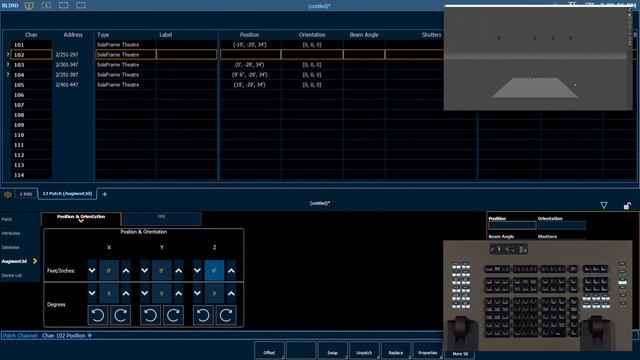Click the Type cell of channel 101
The height and width of the screenshot is (360, 640).
pyautogui.click(x=126, y=45)
